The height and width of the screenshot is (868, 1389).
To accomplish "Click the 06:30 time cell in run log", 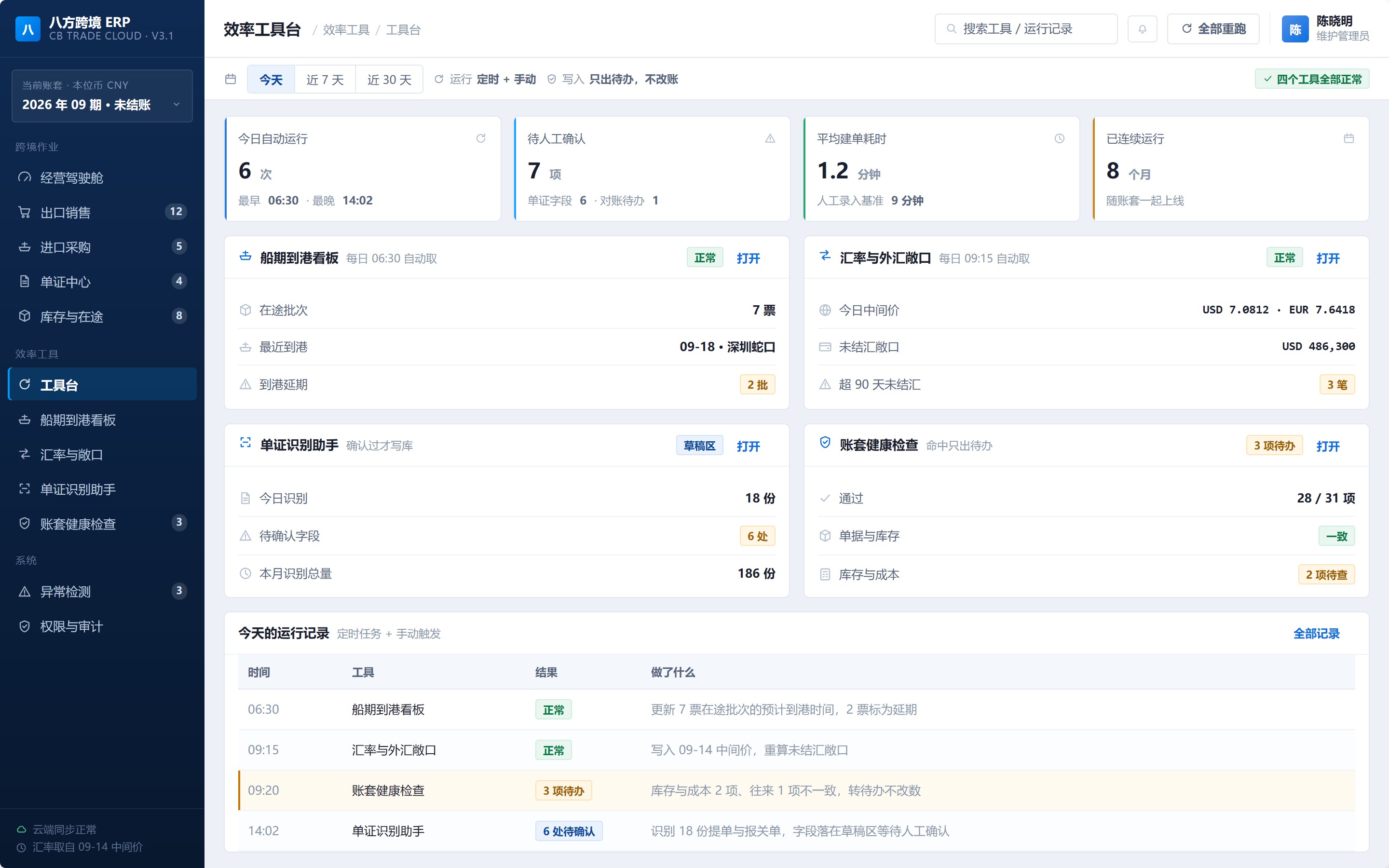I will click(x=263, y=709).
